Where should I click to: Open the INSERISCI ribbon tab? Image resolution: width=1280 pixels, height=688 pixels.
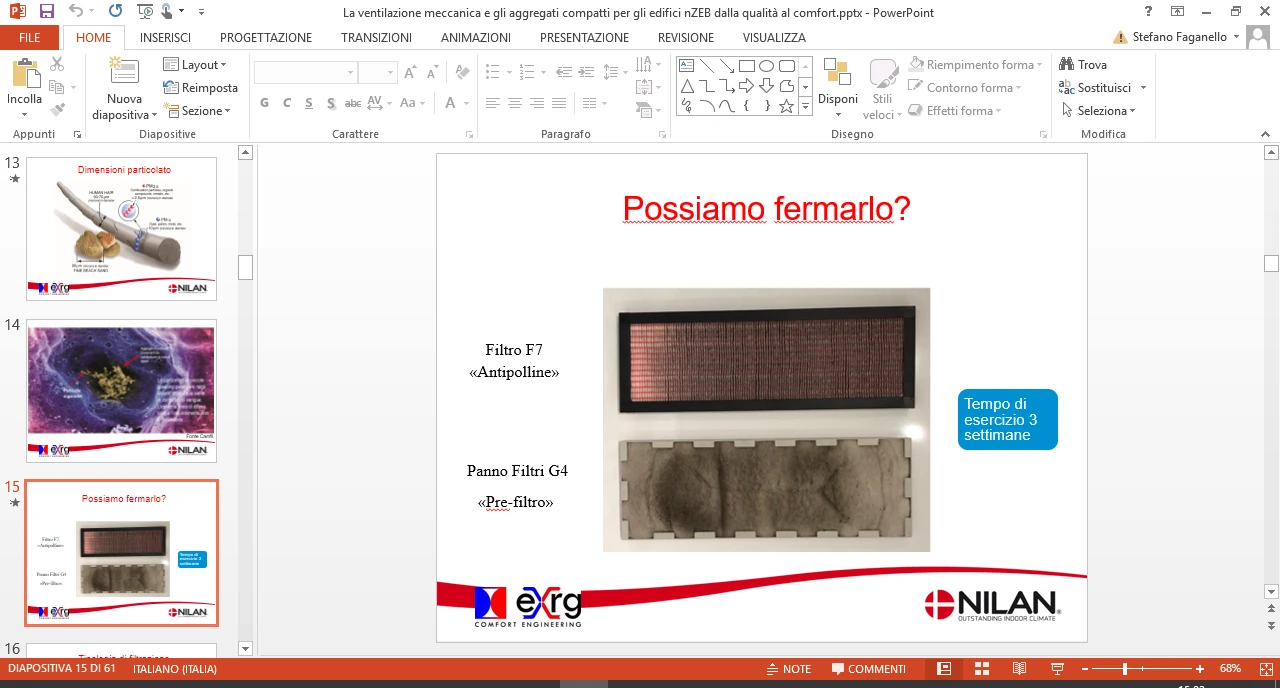(165, 38)
